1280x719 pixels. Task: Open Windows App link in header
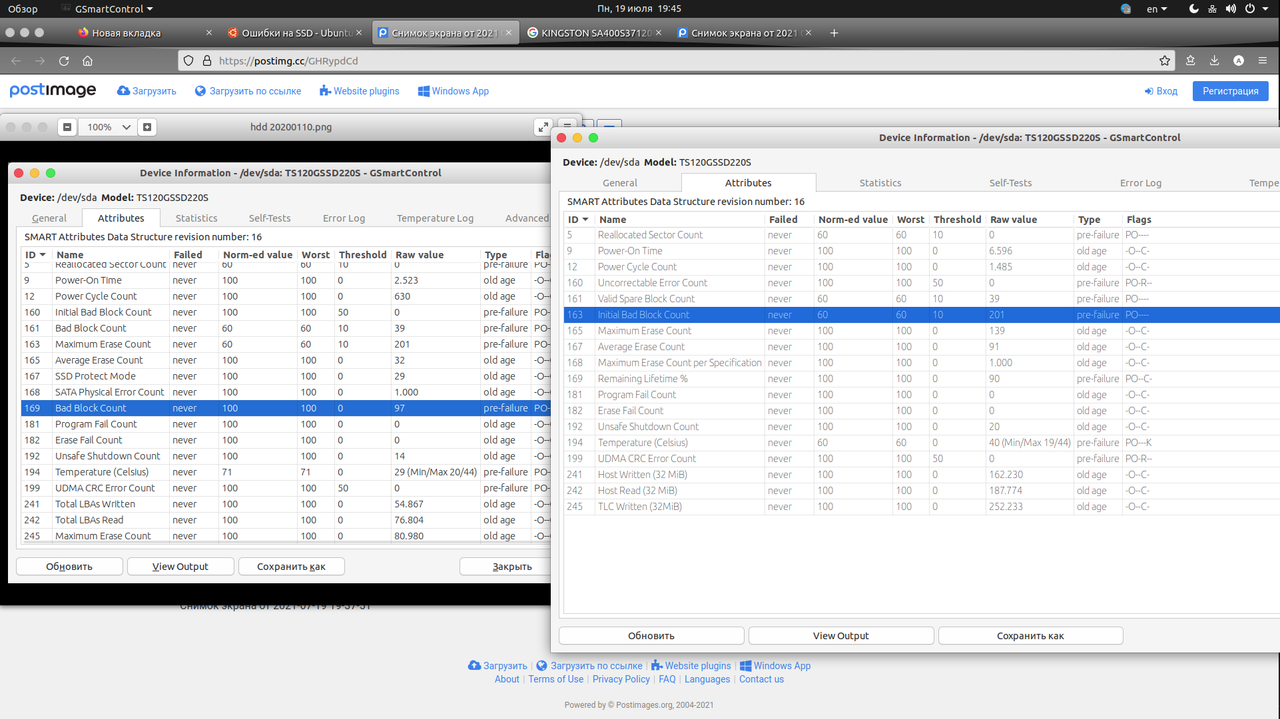453,91
